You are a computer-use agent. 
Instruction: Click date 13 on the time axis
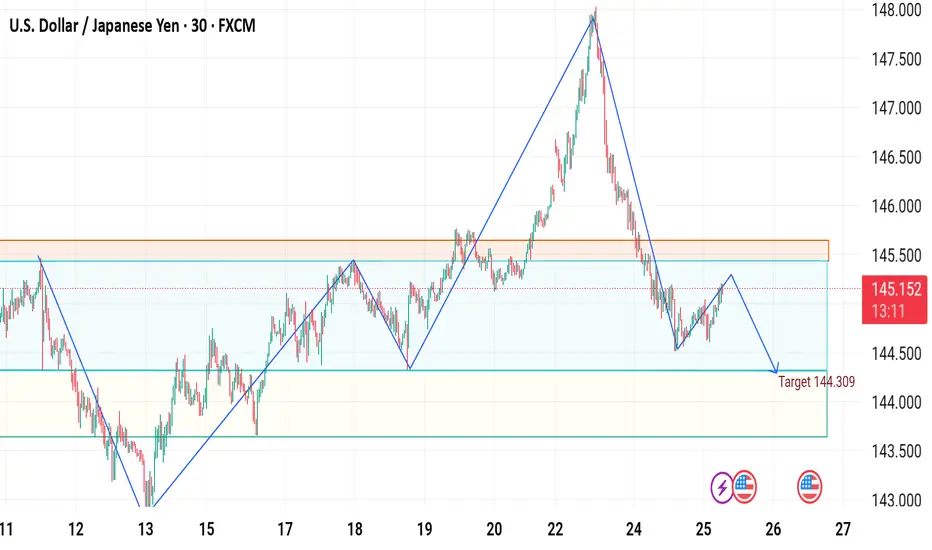(x=146, y=529)
